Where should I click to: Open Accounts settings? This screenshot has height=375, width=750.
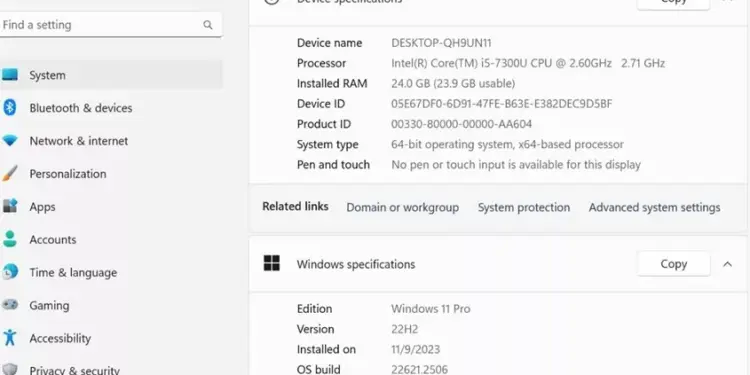[x=111, y=240]
